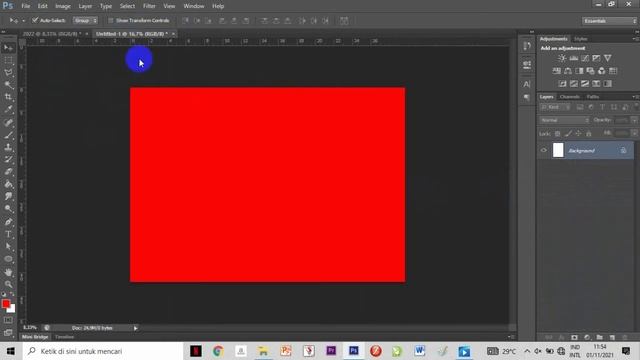Select the Rectangular Marquee tool
Screen dimensions: 640x360
click(8, 60)
